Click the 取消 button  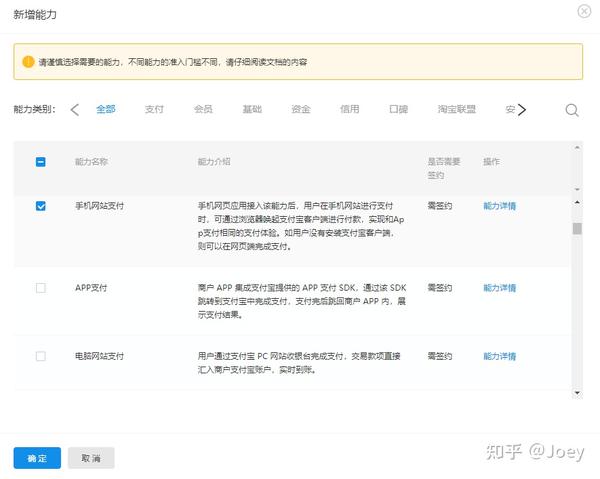91,458
